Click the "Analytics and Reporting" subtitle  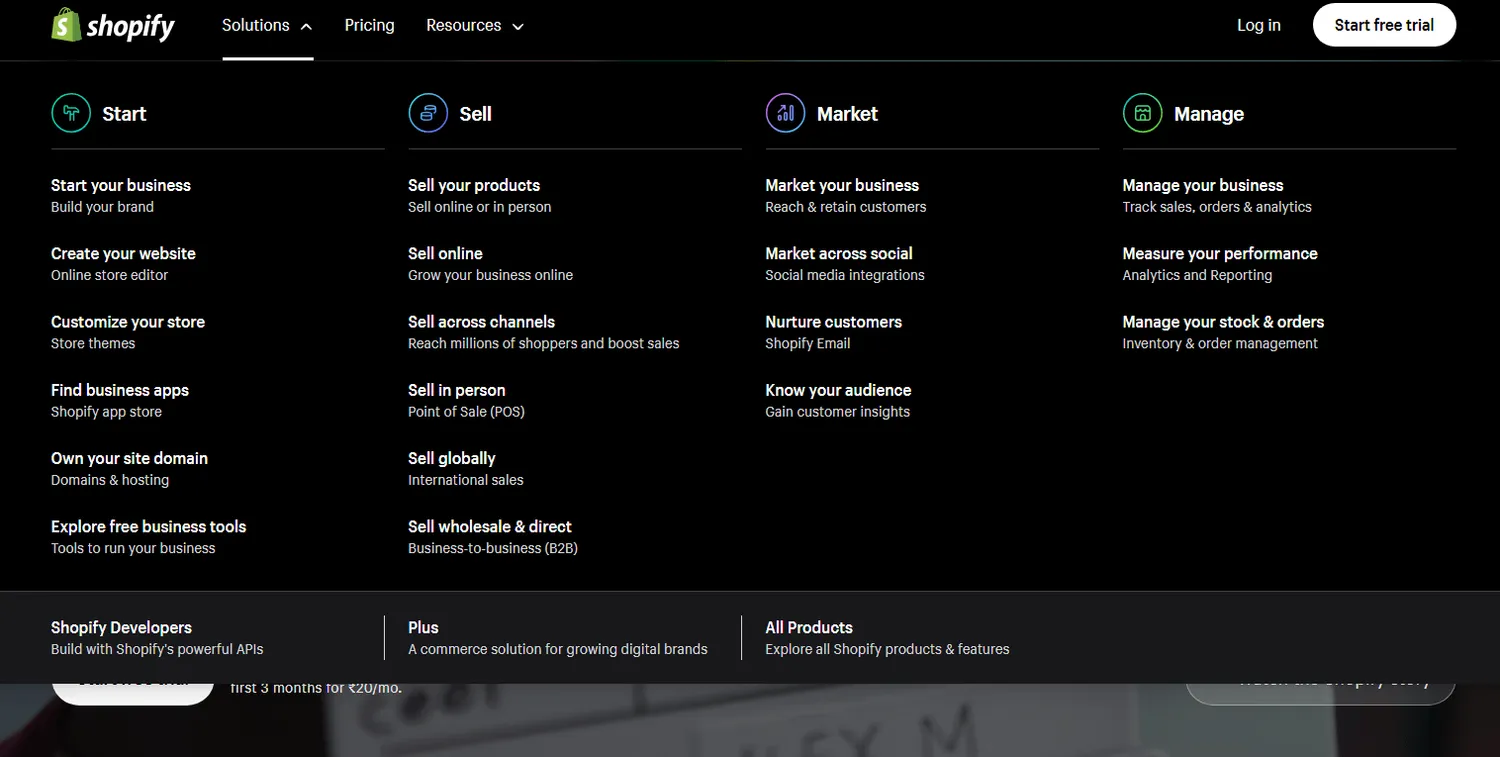(x=1197, y=275)
